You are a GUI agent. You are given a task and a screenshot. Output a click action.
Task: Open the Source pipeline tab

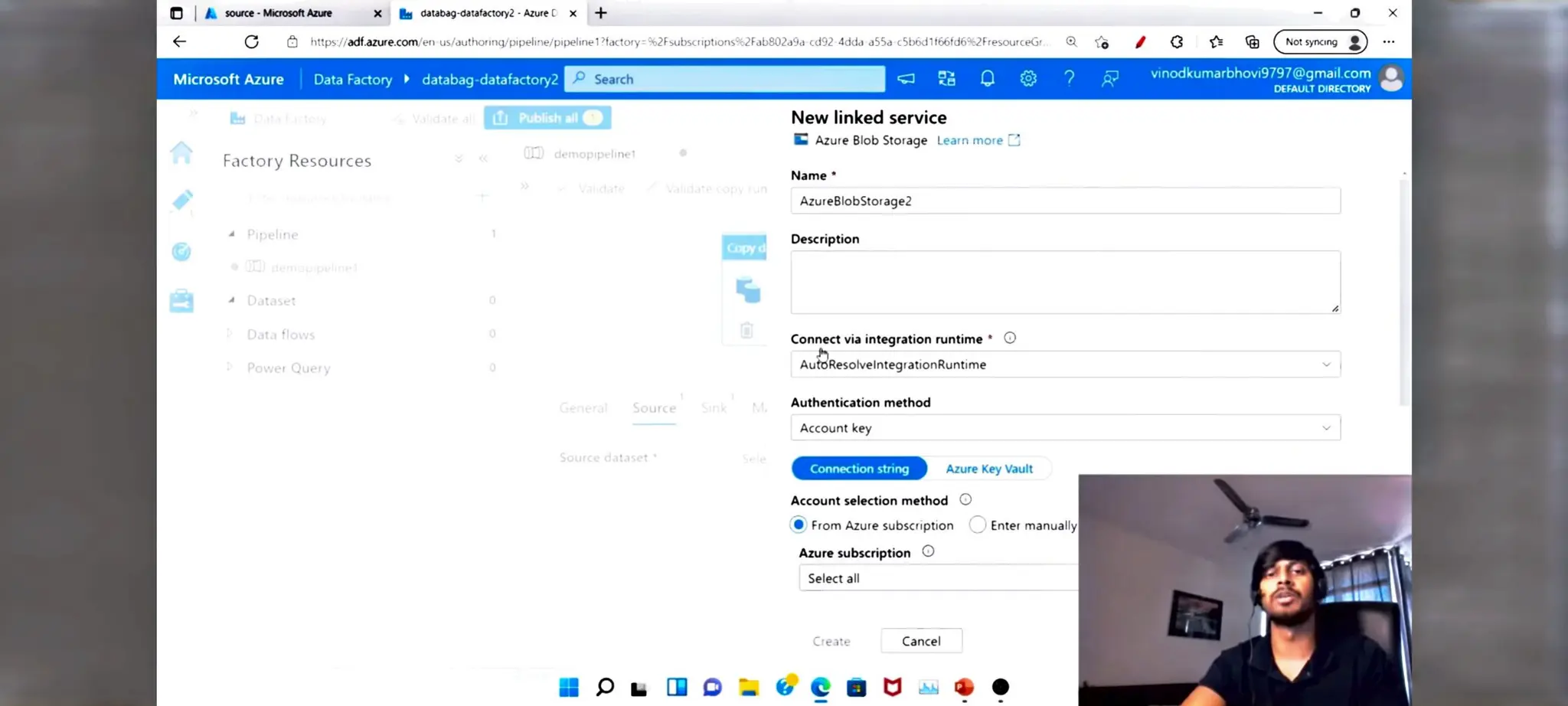[x=654, y=408]
